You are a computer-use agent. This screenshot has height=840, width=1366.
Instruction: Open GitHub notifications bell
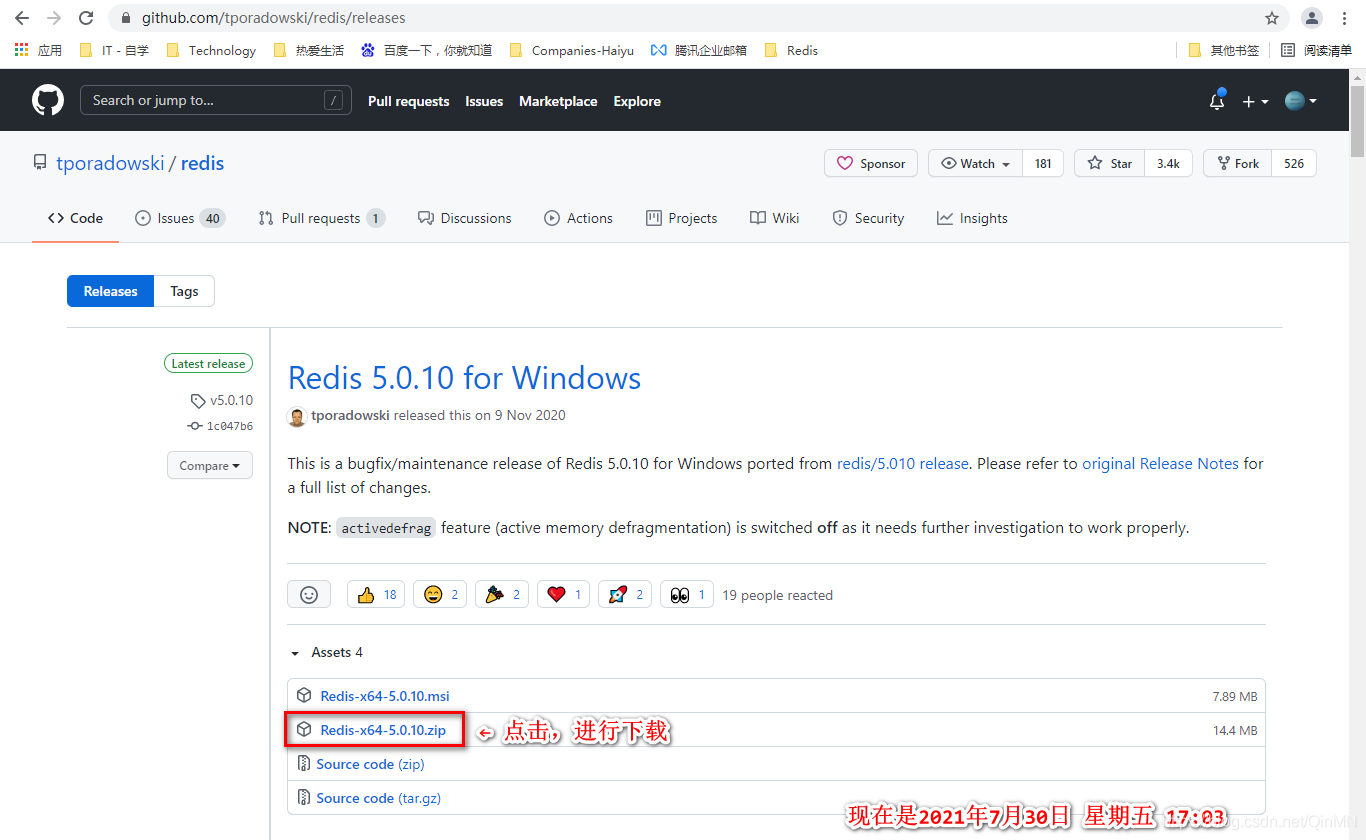coord(1217,101)
